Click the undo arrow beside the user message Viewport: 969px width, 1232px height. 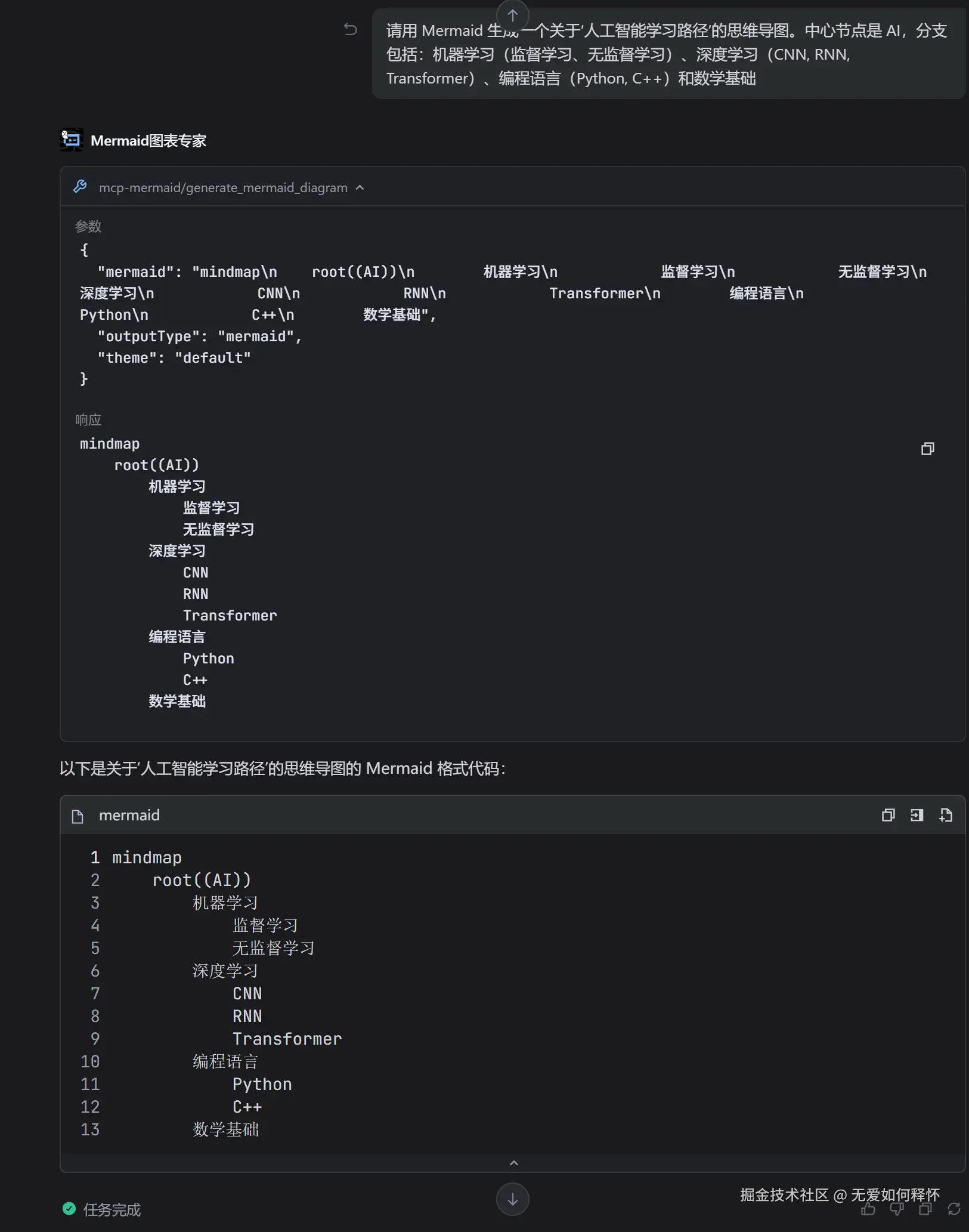[351, 29]
